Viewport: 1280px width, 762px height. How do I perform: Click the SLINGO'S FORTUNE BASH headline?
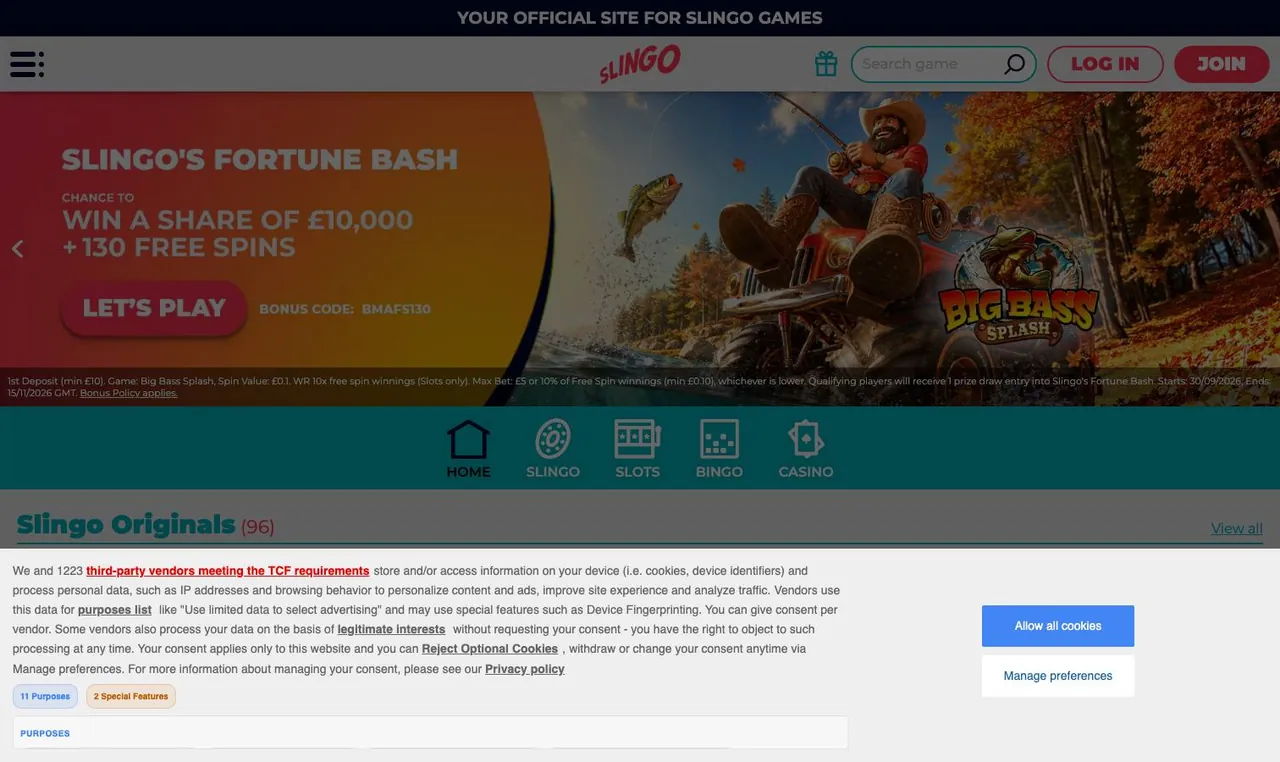(x=260, y=159)
